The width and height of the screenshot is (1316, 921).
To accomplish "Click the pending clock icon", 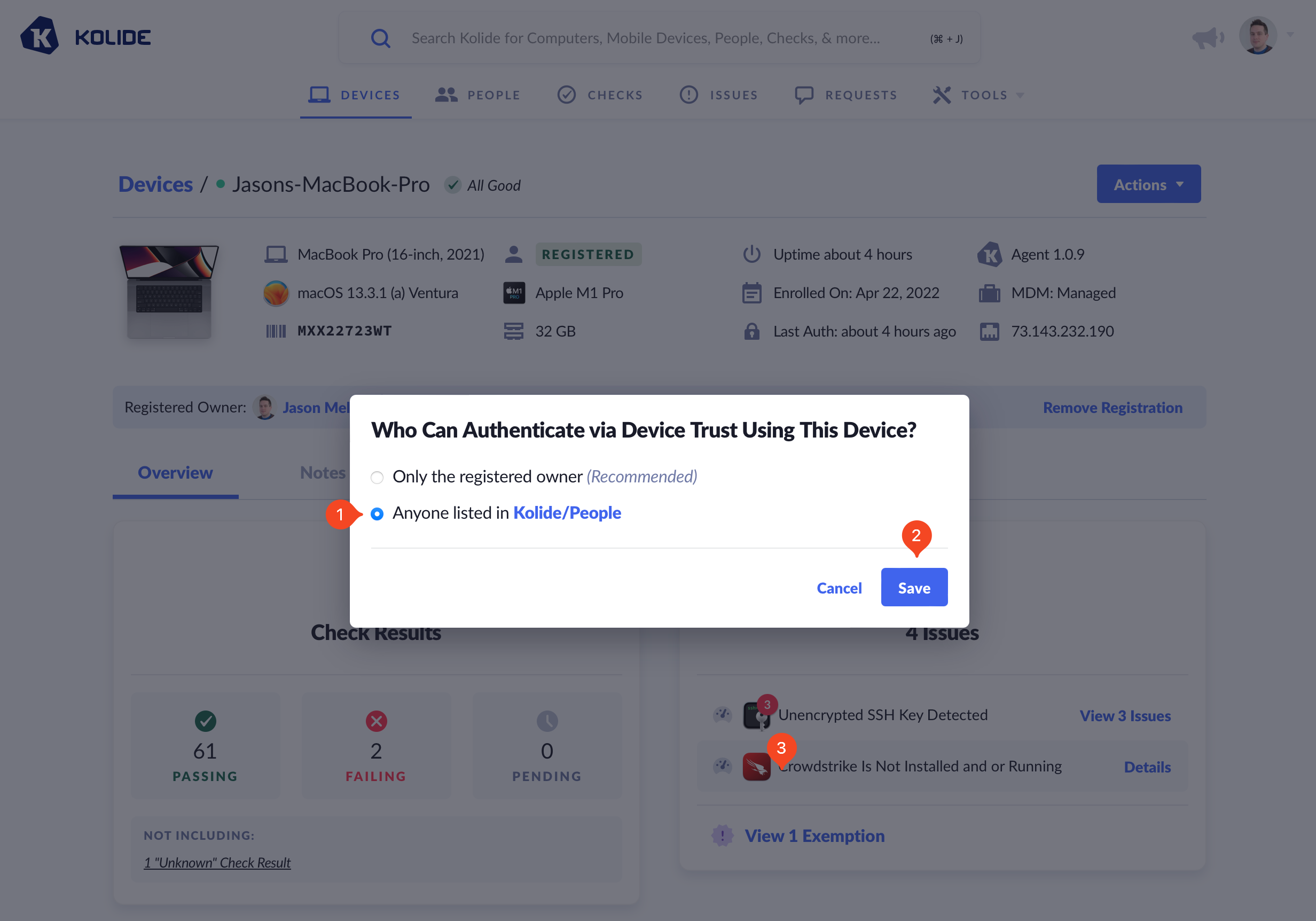I will point(547,721).
